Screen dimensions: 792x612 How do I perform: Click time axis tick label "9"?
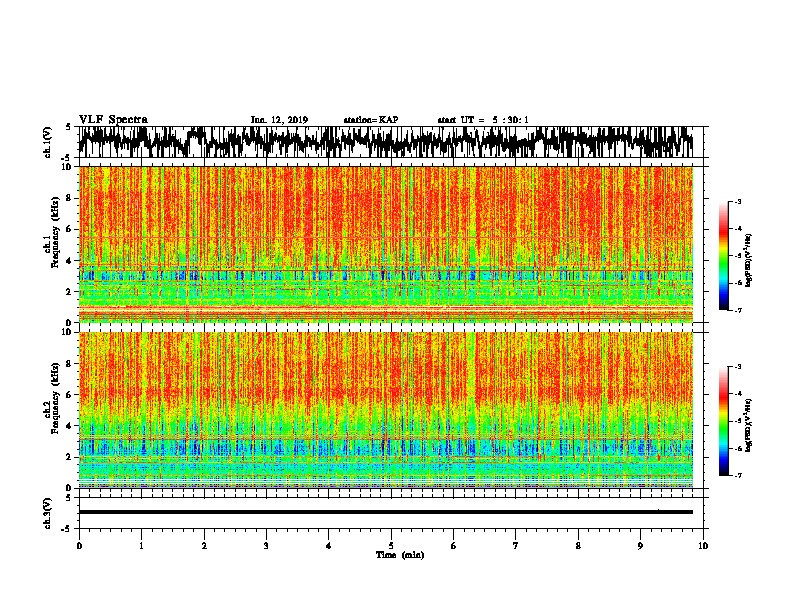[640, 545]
